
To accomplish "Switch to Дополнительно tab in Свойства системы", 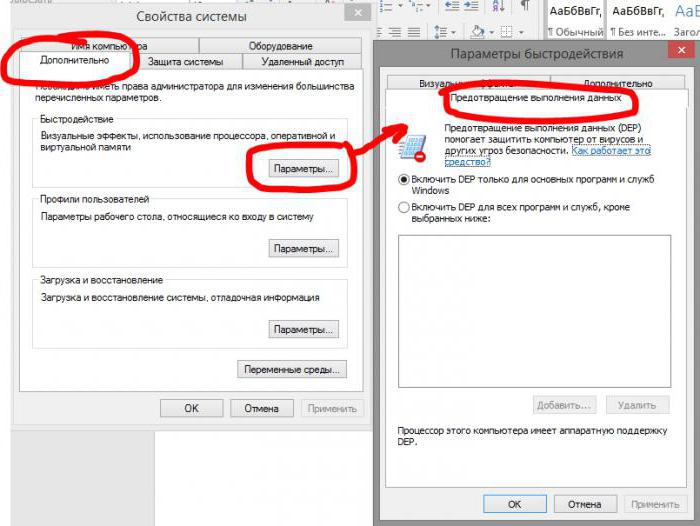I will coord(75,60).
